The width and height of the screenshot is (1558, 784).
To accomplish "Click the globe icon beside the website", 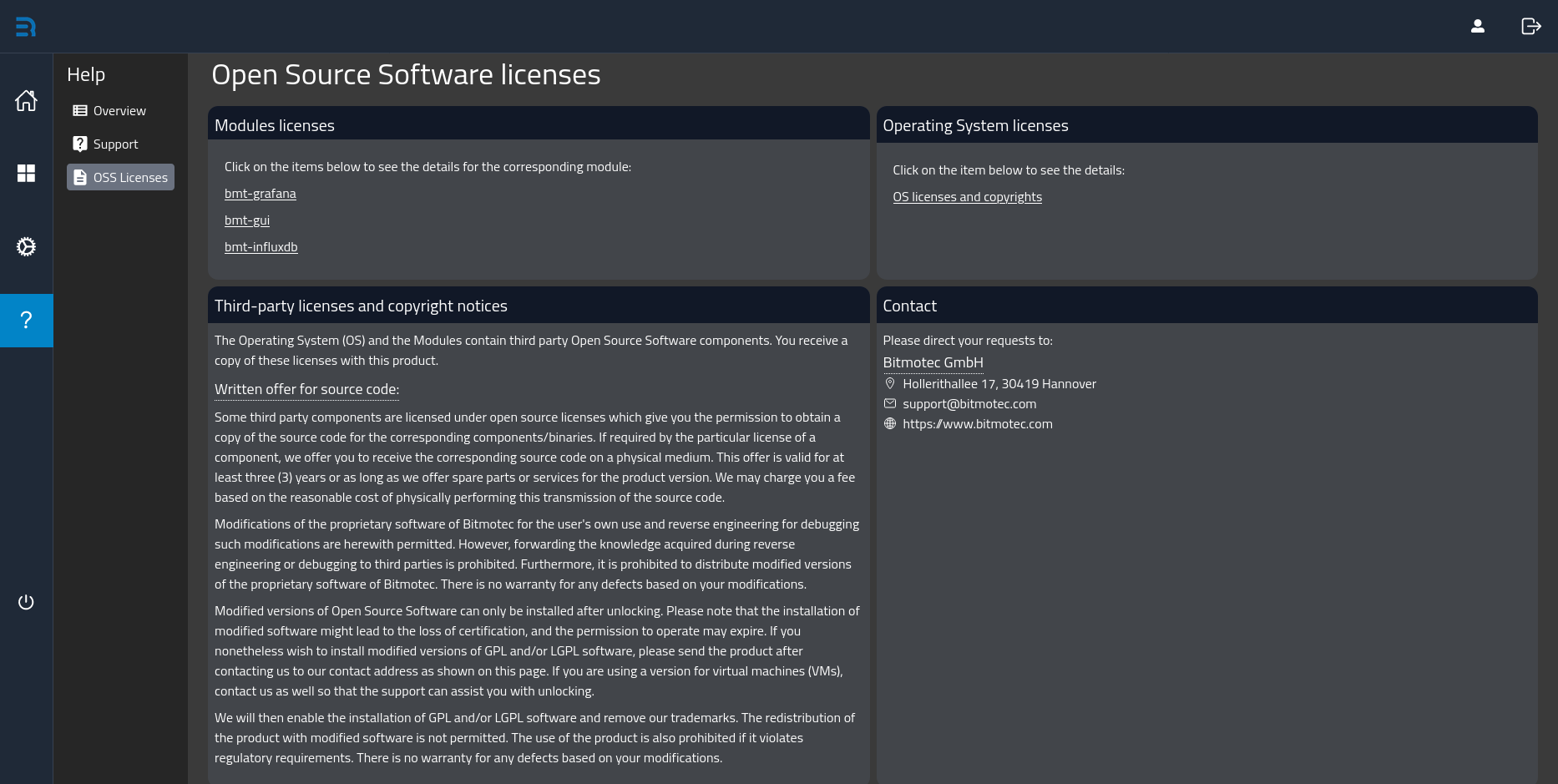I will click(x=890, y=423).
